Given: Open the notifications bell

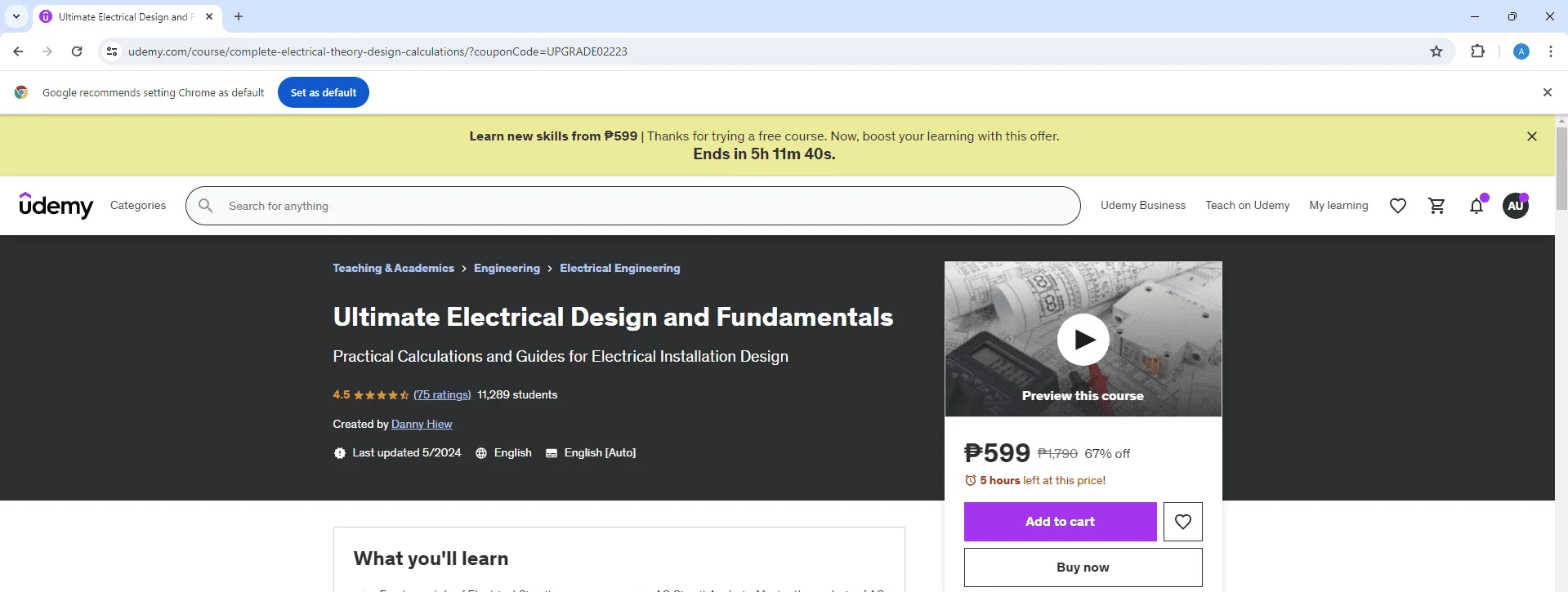Looking at the screenshot, I should [1476, 206].
